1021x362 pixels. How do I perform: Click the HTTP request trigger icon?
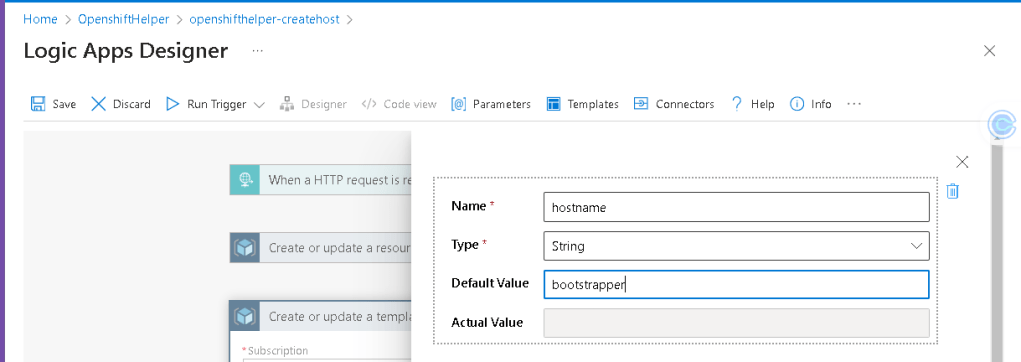pyautogui.click(x=245, y=180)
